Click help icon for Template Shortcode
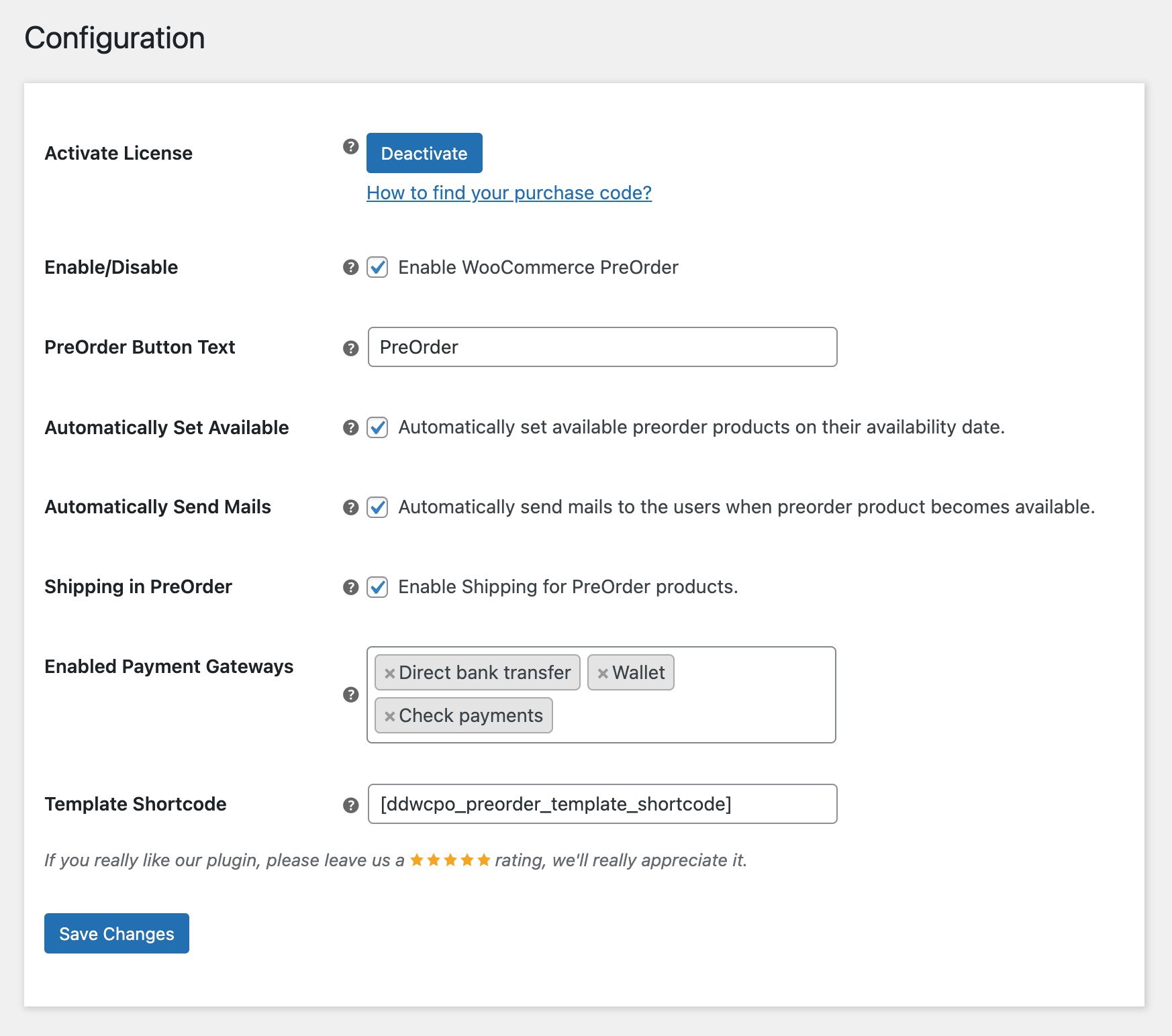Screen dimensions: 1172x1036 coord(350,805)
